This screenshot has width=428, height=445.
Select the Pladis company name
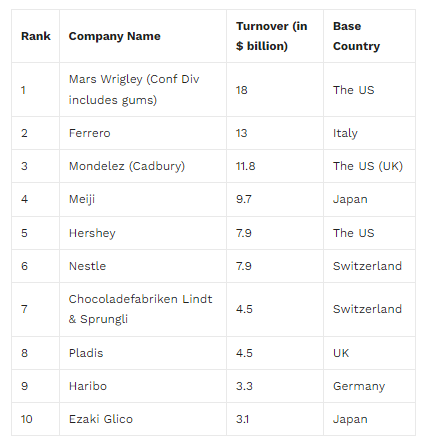(86, 353)
